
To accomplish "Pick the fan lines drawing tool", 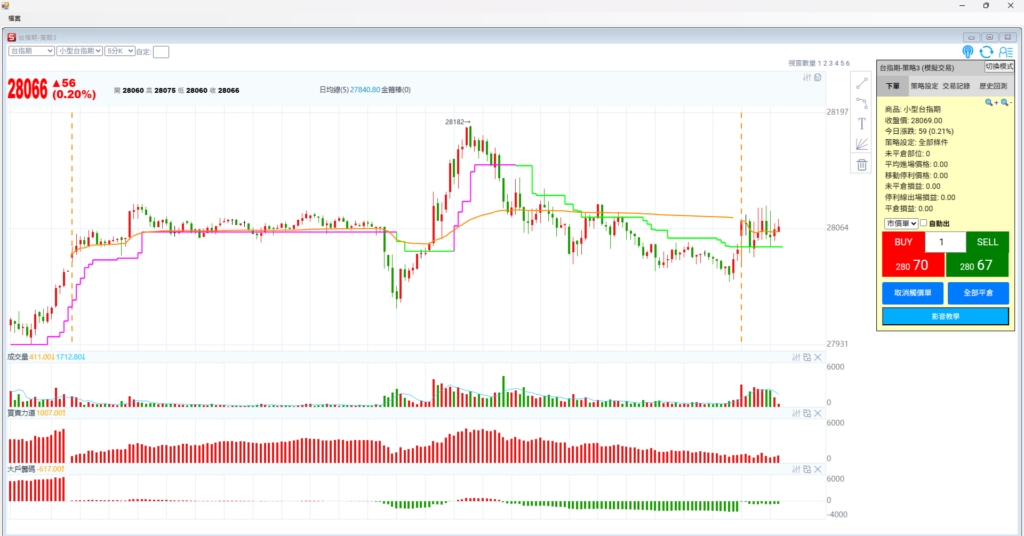I will click(861, 144).
